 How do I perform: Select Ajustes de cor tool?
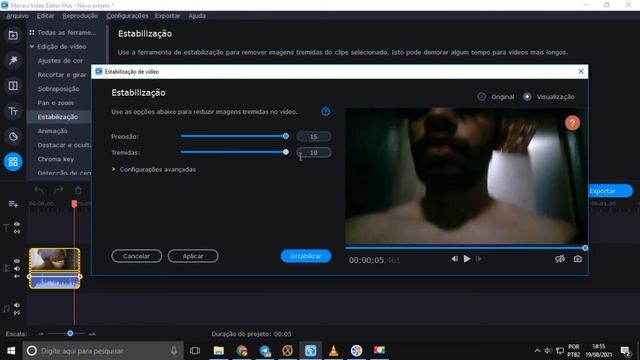60,61
